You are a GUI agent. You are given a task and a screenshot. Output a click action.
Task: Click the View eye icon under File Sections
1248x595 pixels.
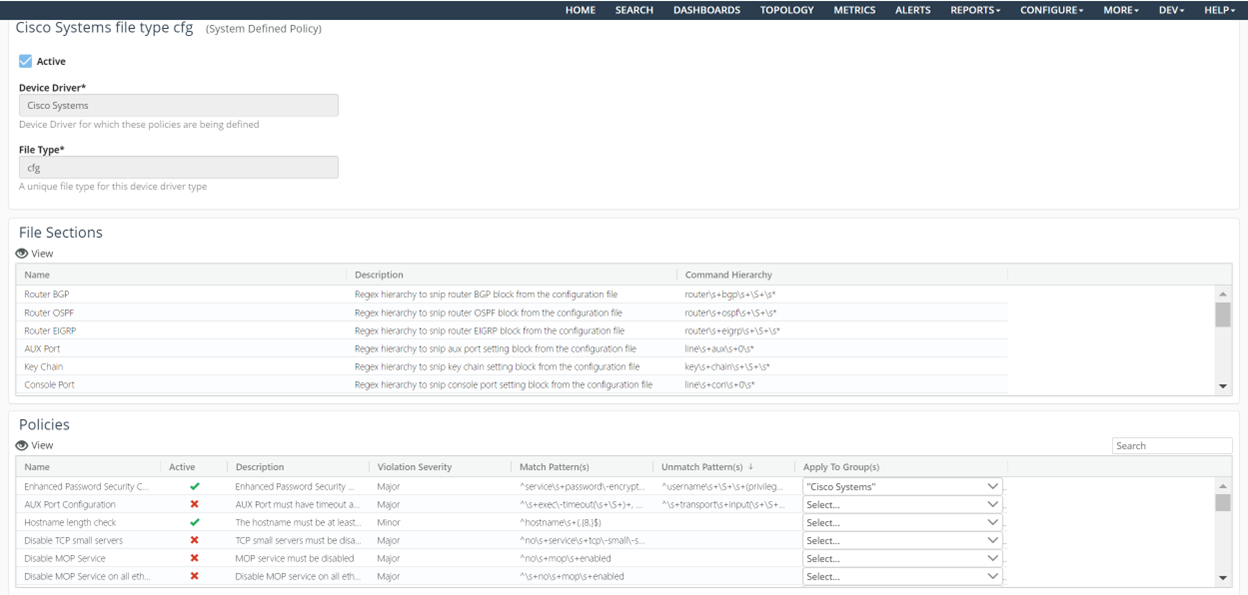pos(22,254)
